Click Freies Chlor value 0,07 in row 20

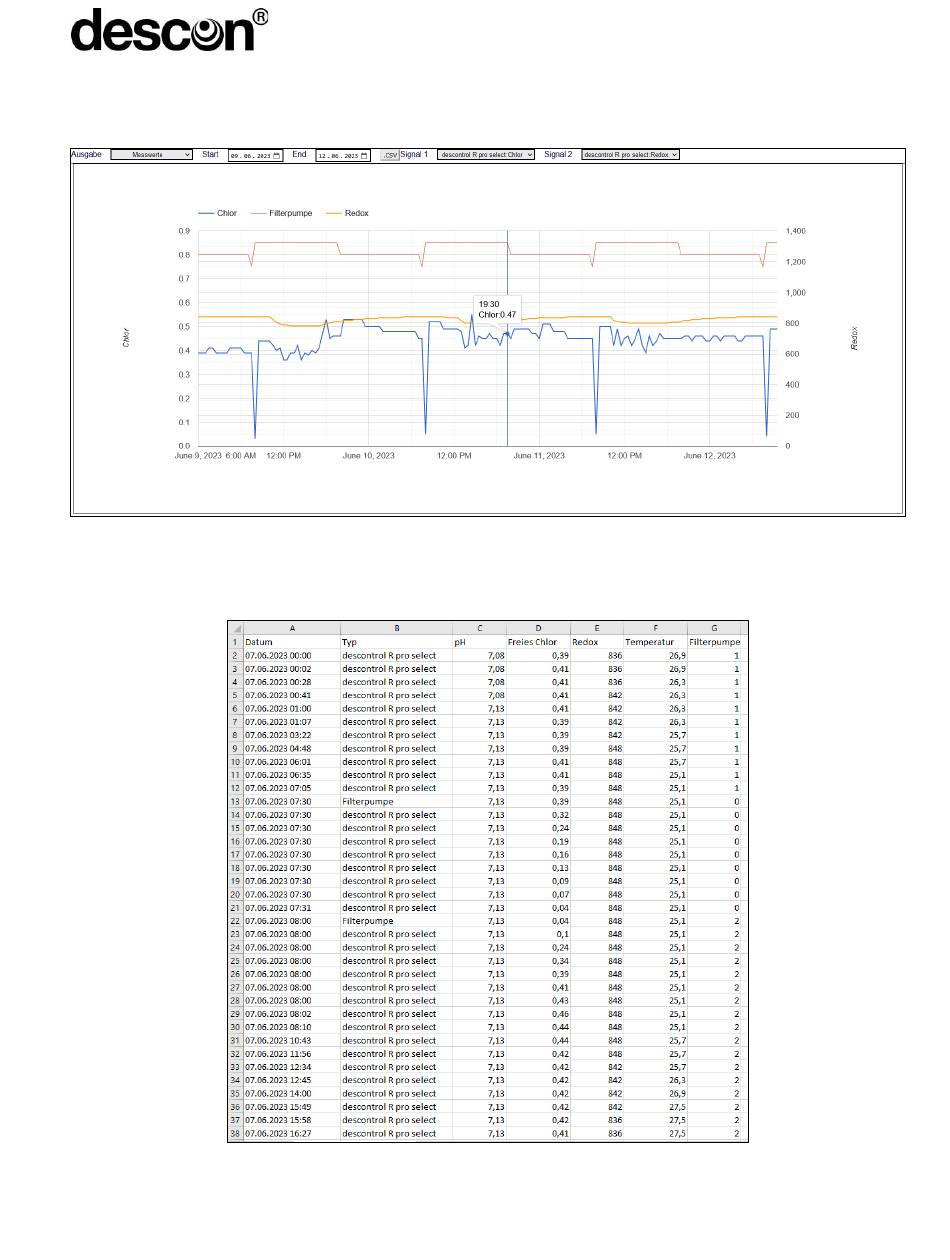[x=538, y=894]
